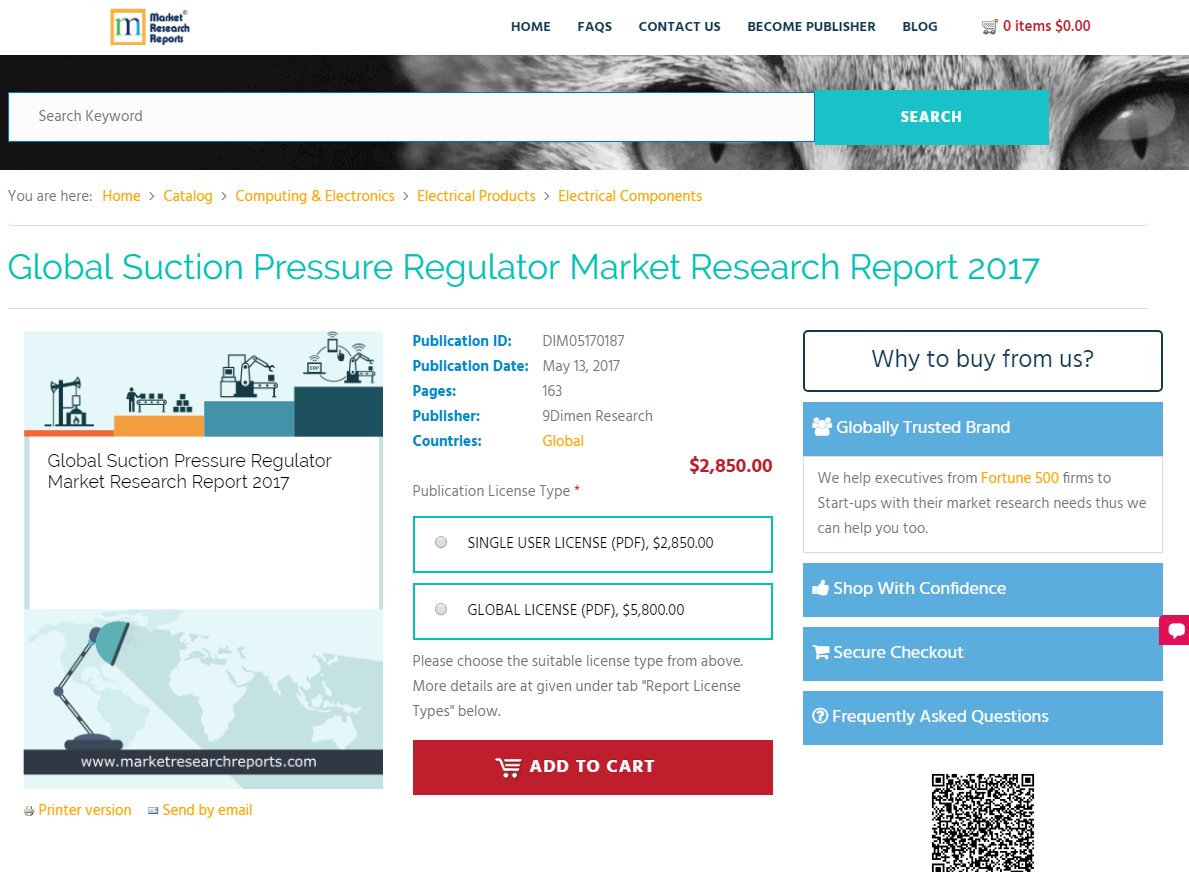Click the report cover thumbnail image

pos(203,560)
